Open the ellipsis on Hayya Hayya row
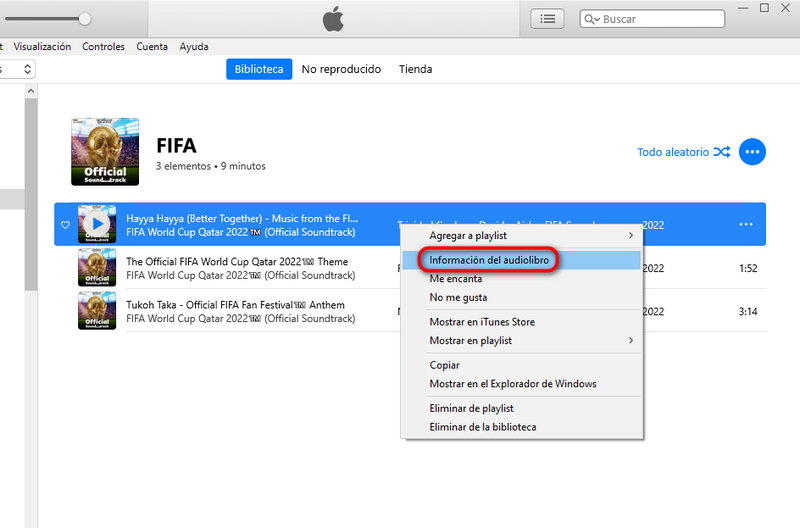The width and height of the screenshot is (800, 528). click(x=746, y=224)
